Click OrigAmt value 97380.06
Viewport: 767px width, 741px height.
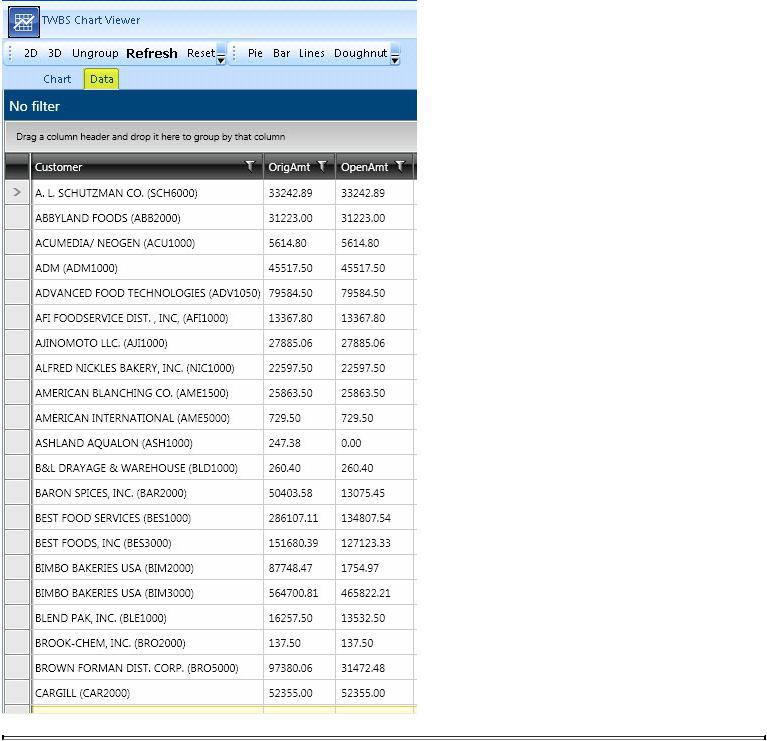click(290, 668)
